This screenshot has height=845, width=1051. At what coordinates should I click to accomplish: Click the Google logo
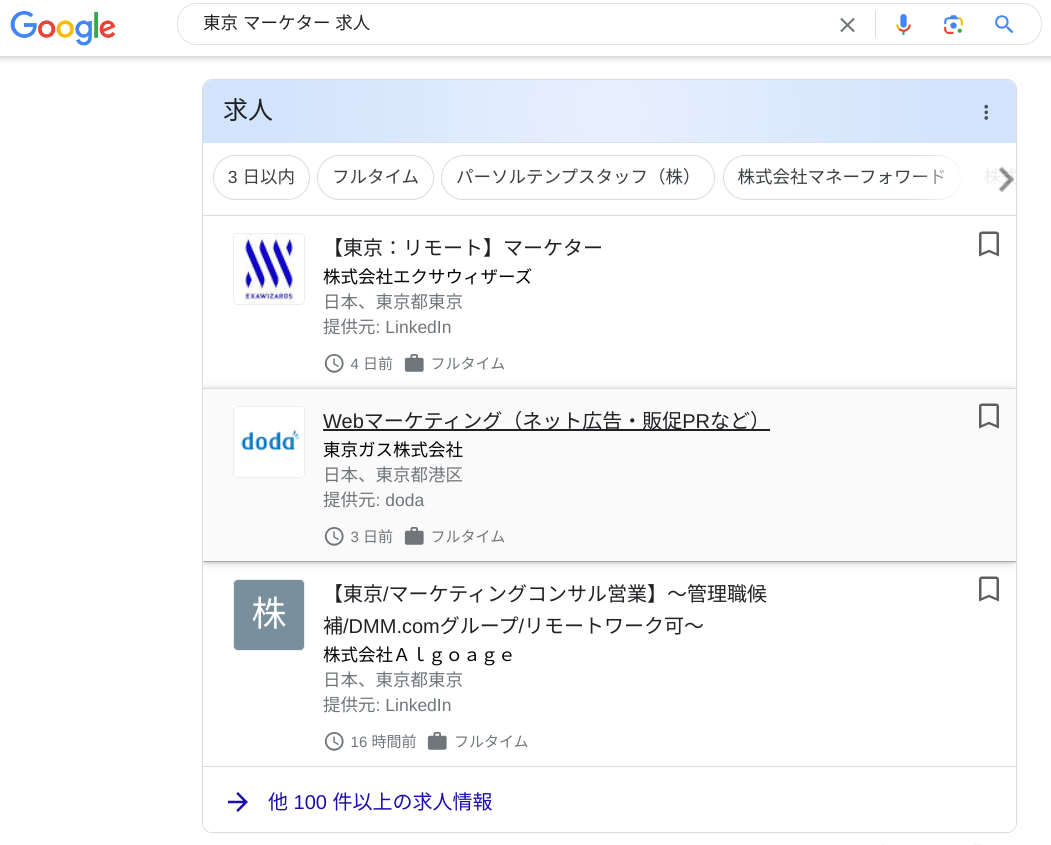pos(63,27)
